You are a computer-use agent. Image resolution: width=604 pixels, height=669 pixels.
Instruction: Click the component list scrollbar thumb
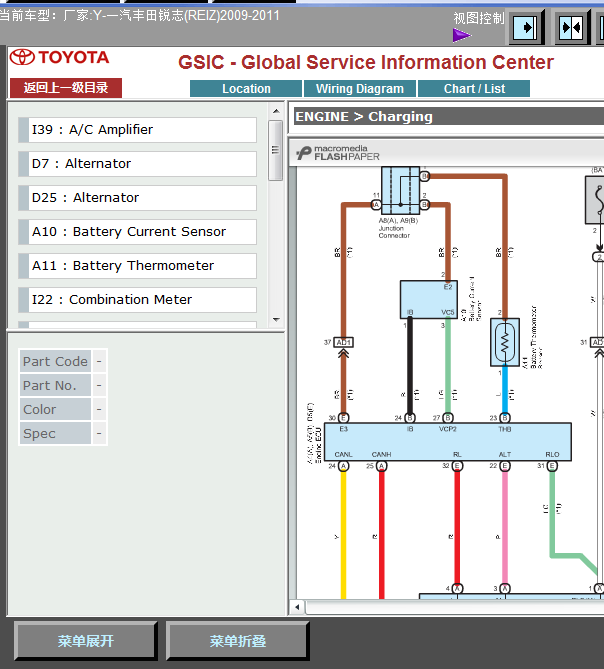coord(276,151)
